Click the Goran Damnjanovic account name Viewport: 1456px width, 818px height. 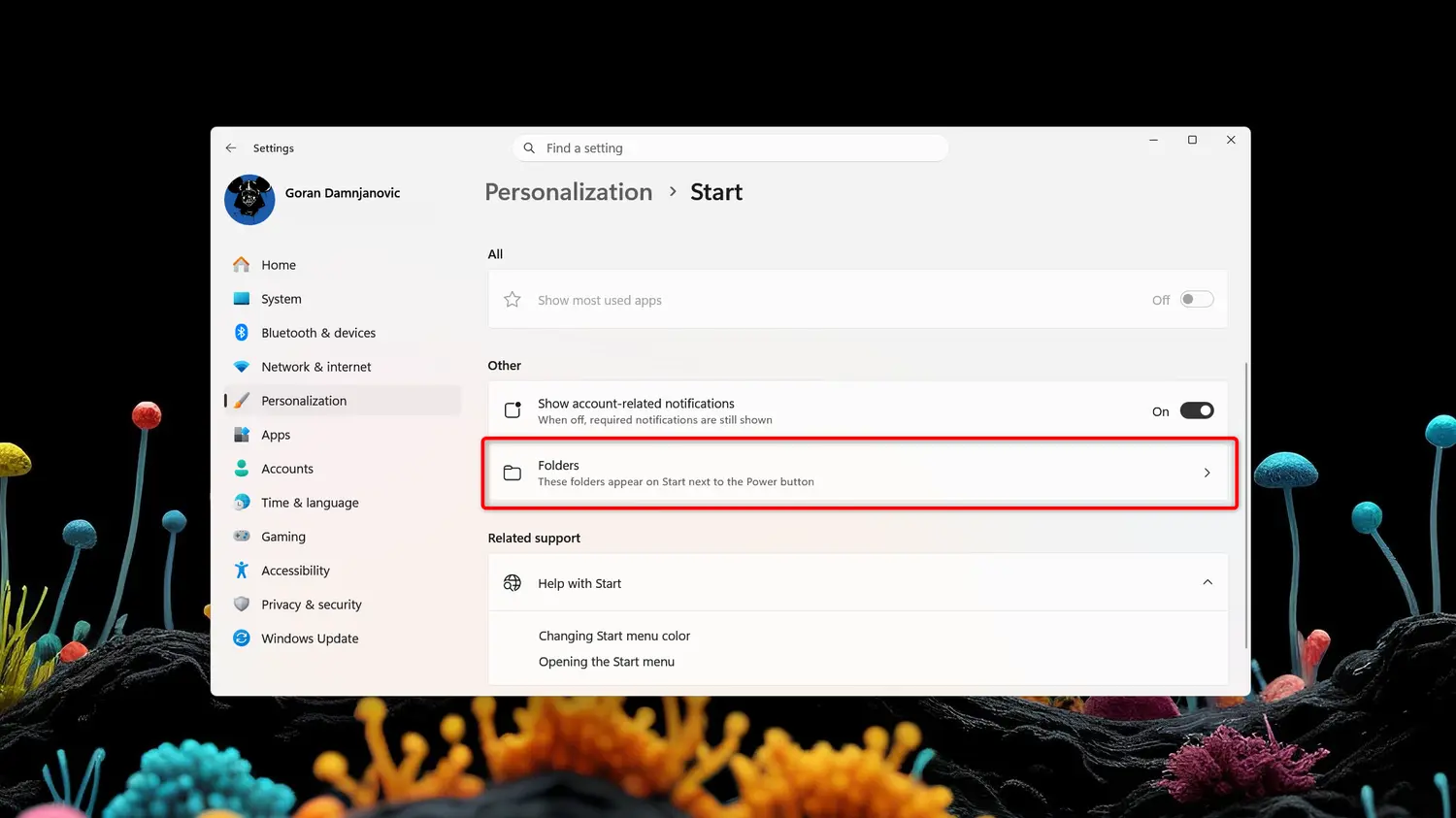point(343,193)
